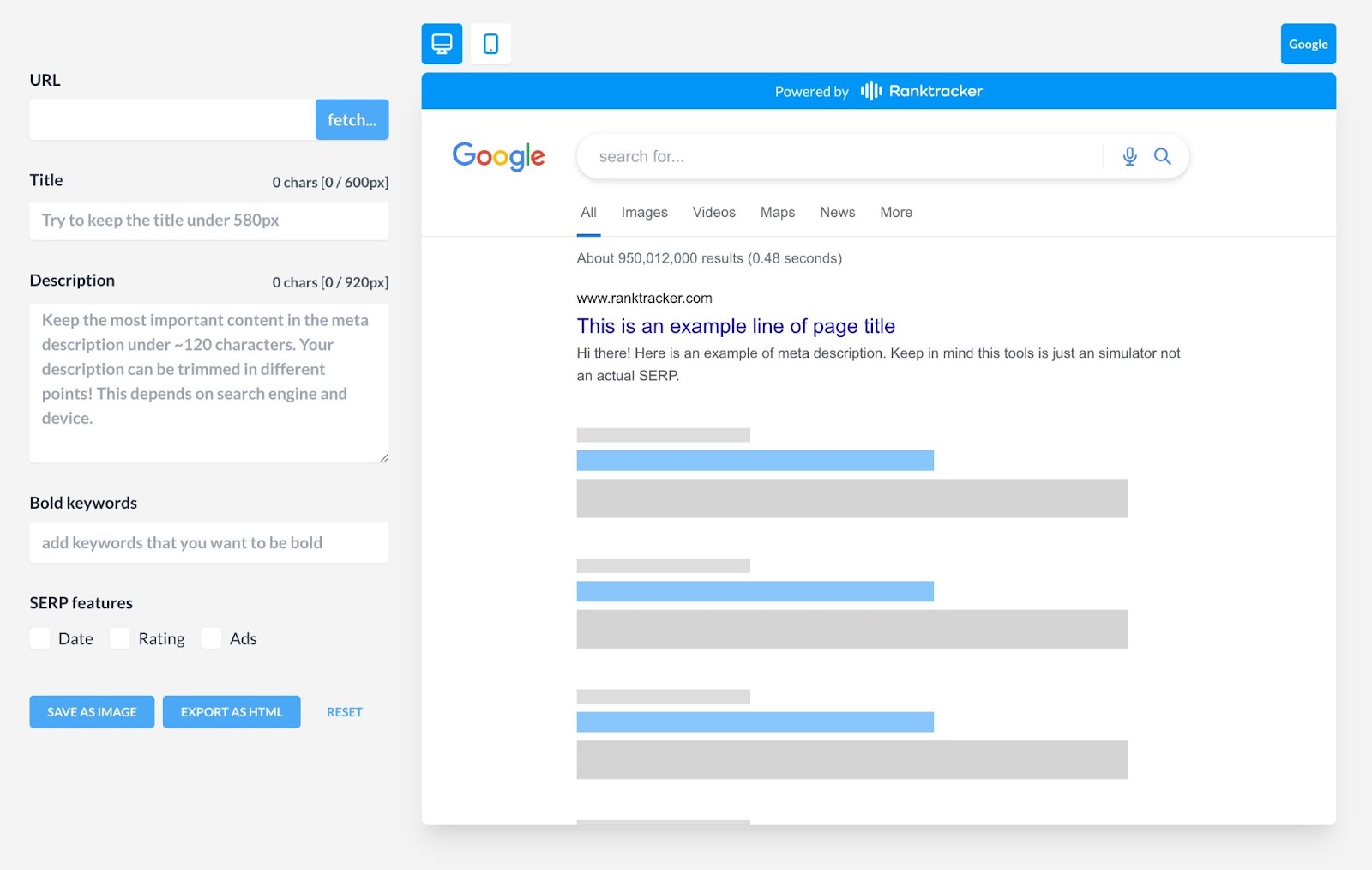Viewport: 1372px width, 870px height.
Task: Click the Ranktracker logo
Action: (x=921, y=90)
